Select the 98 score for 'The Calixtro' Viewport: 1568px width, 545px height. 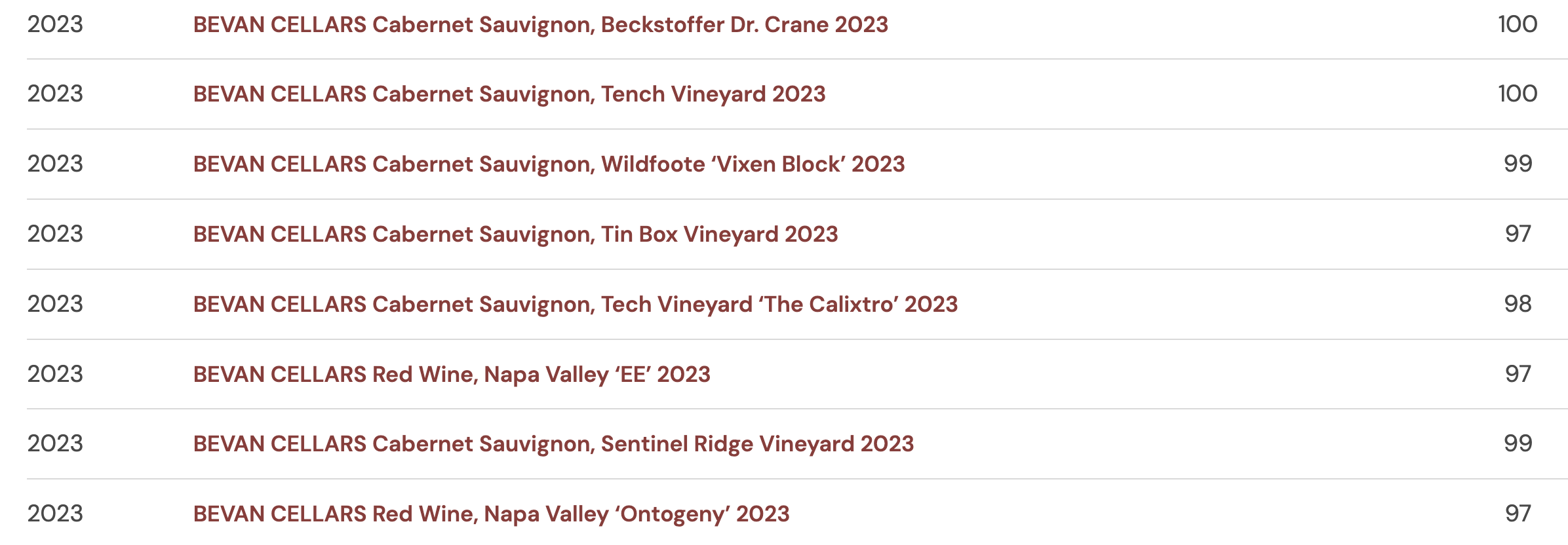[x=1518, y=305]
